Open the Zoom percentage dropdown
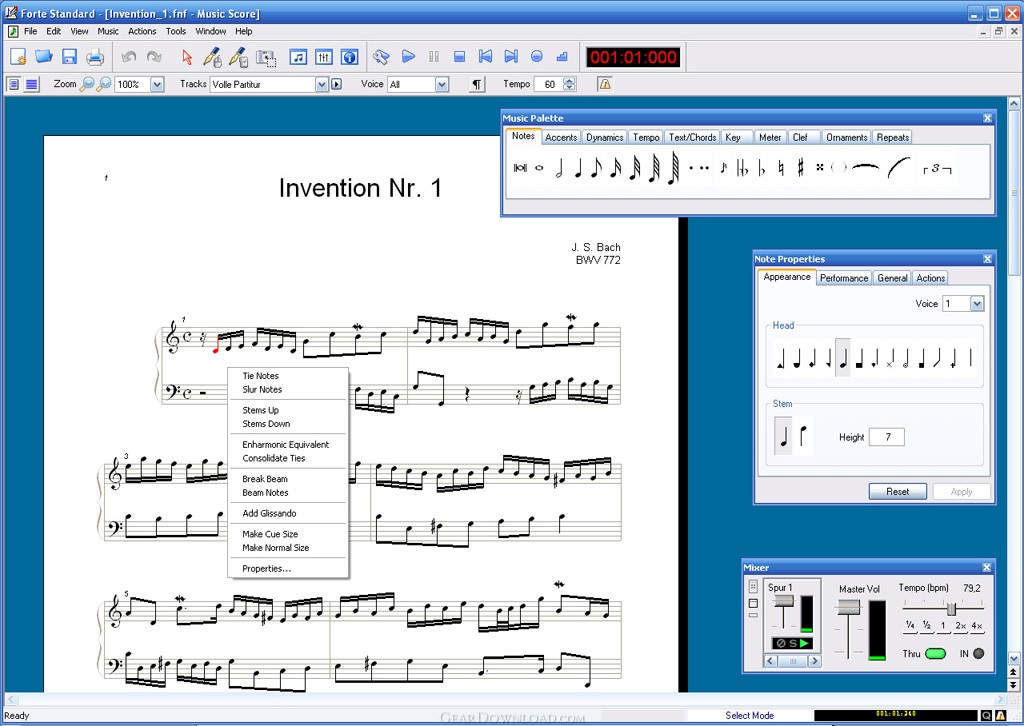Viewport: 1024px width, 726px height. coord(157,84)
